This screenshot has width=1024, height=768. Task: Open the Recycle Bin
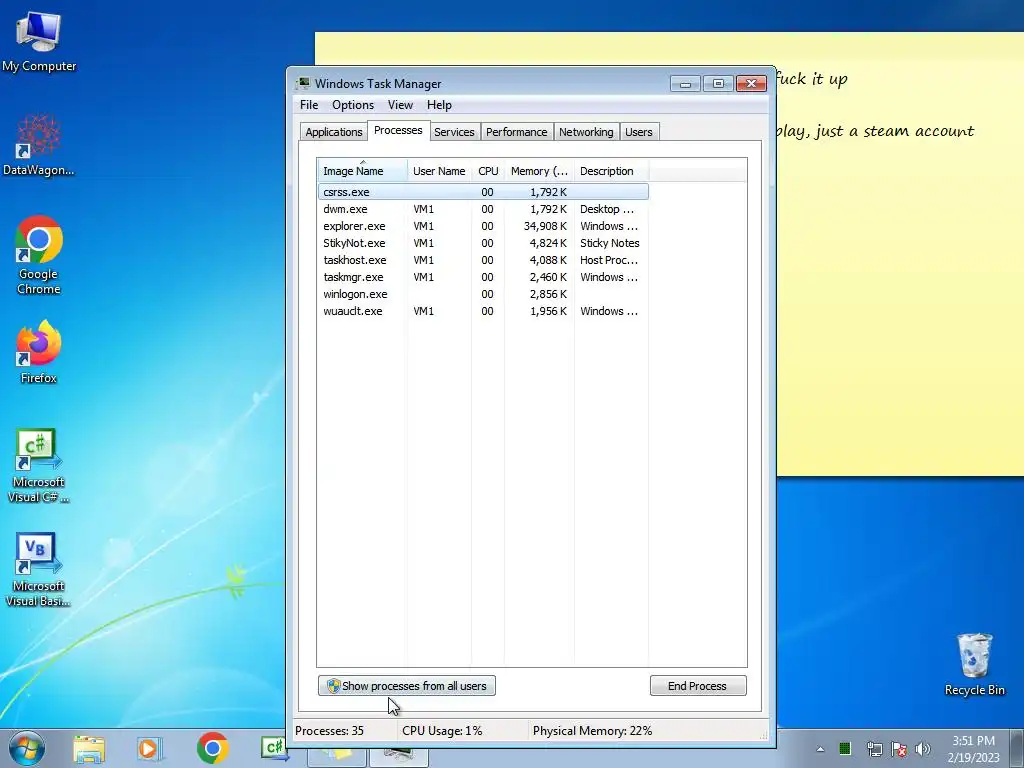[x=974, y=664]
